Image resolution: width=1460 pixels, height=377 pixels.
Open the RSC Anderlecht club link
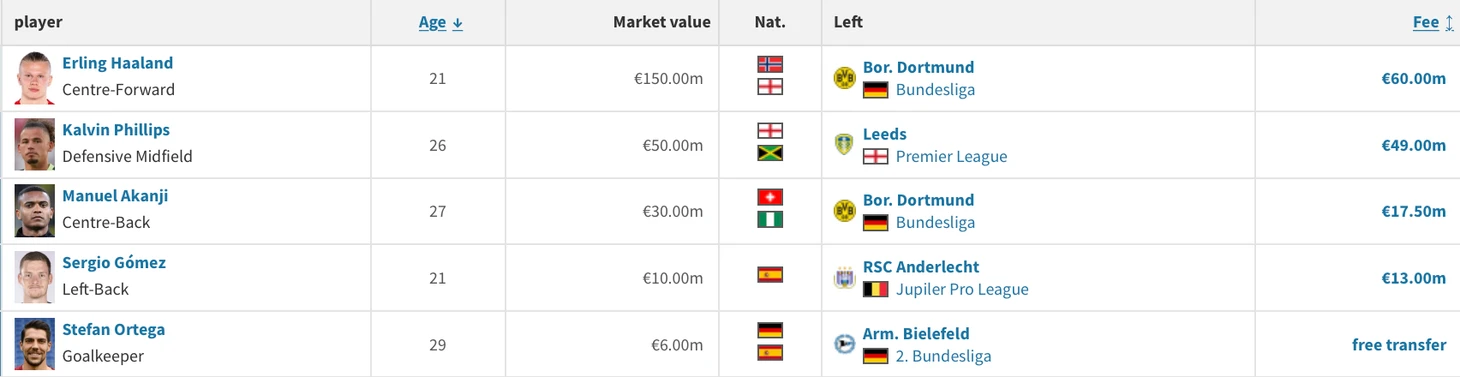click(921, 267)
